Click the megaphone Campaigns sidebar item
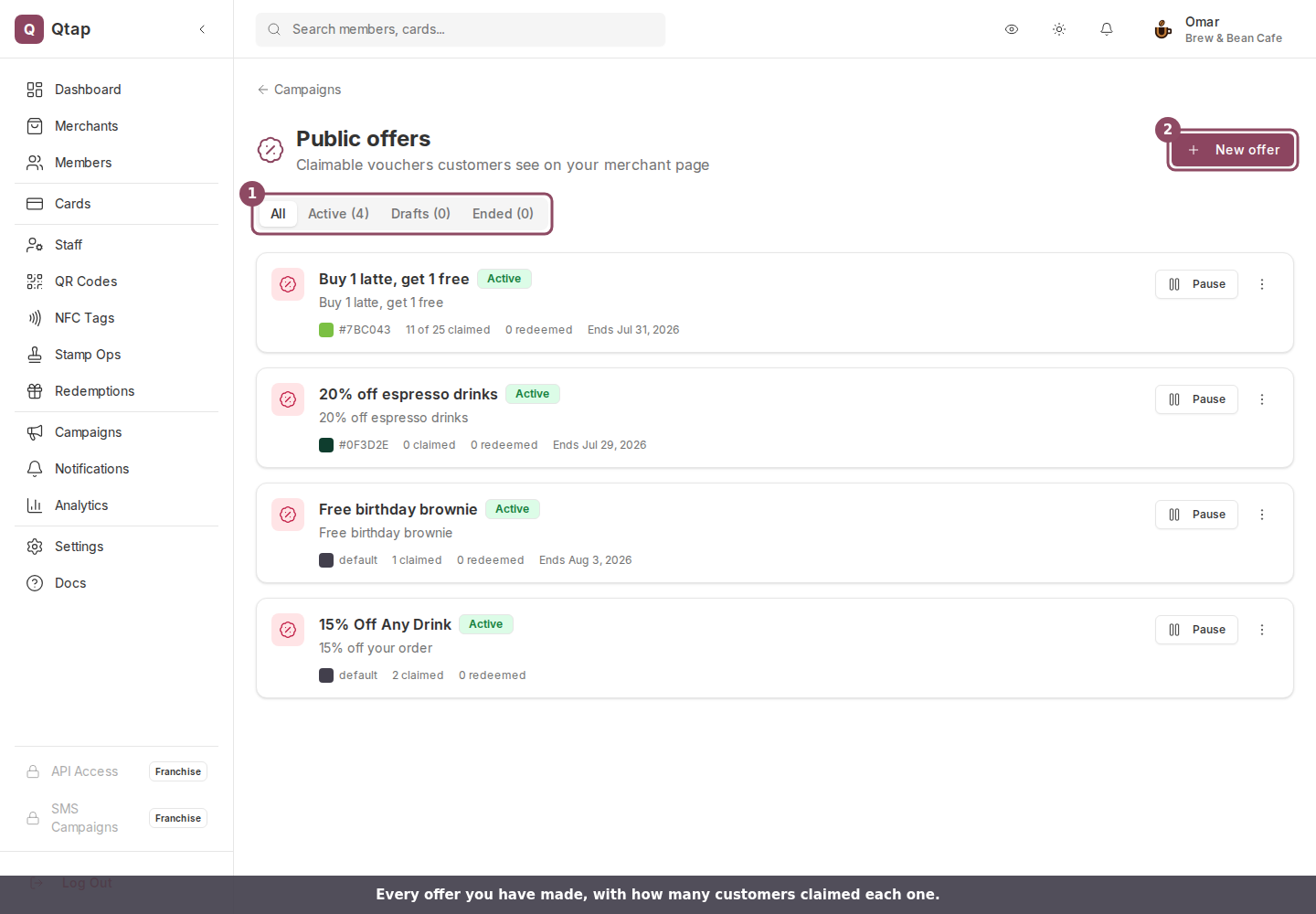 [x=116, y=432]
